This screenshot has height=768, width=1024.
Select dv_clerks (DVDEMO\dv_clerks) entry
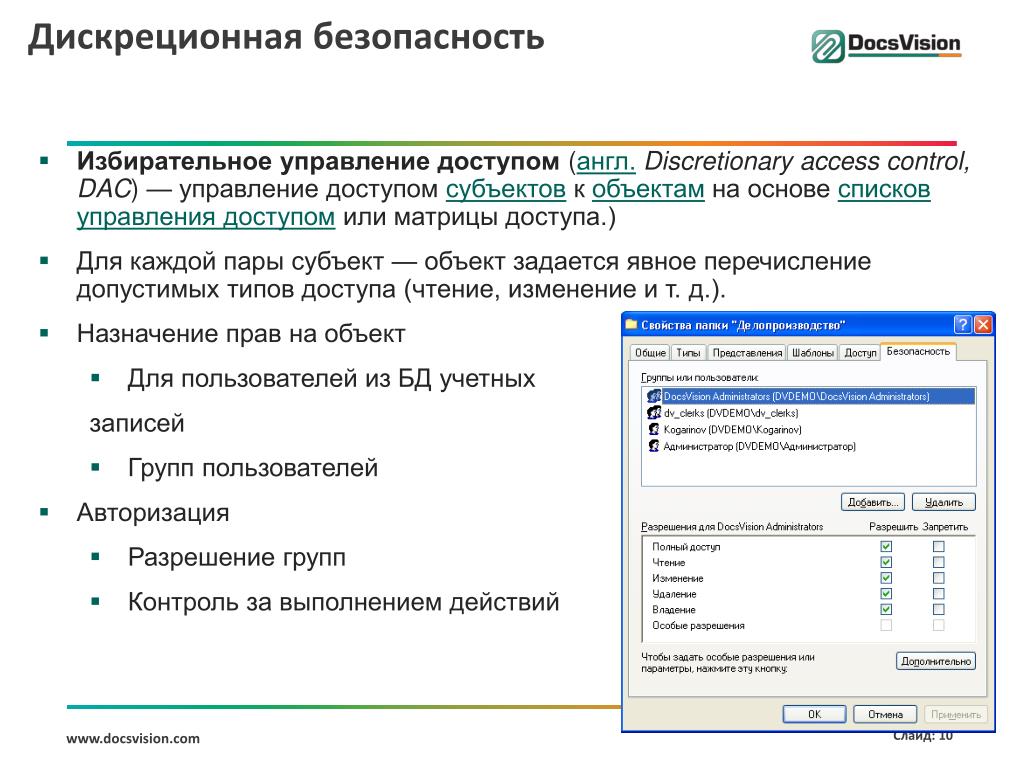coord(731,413)
